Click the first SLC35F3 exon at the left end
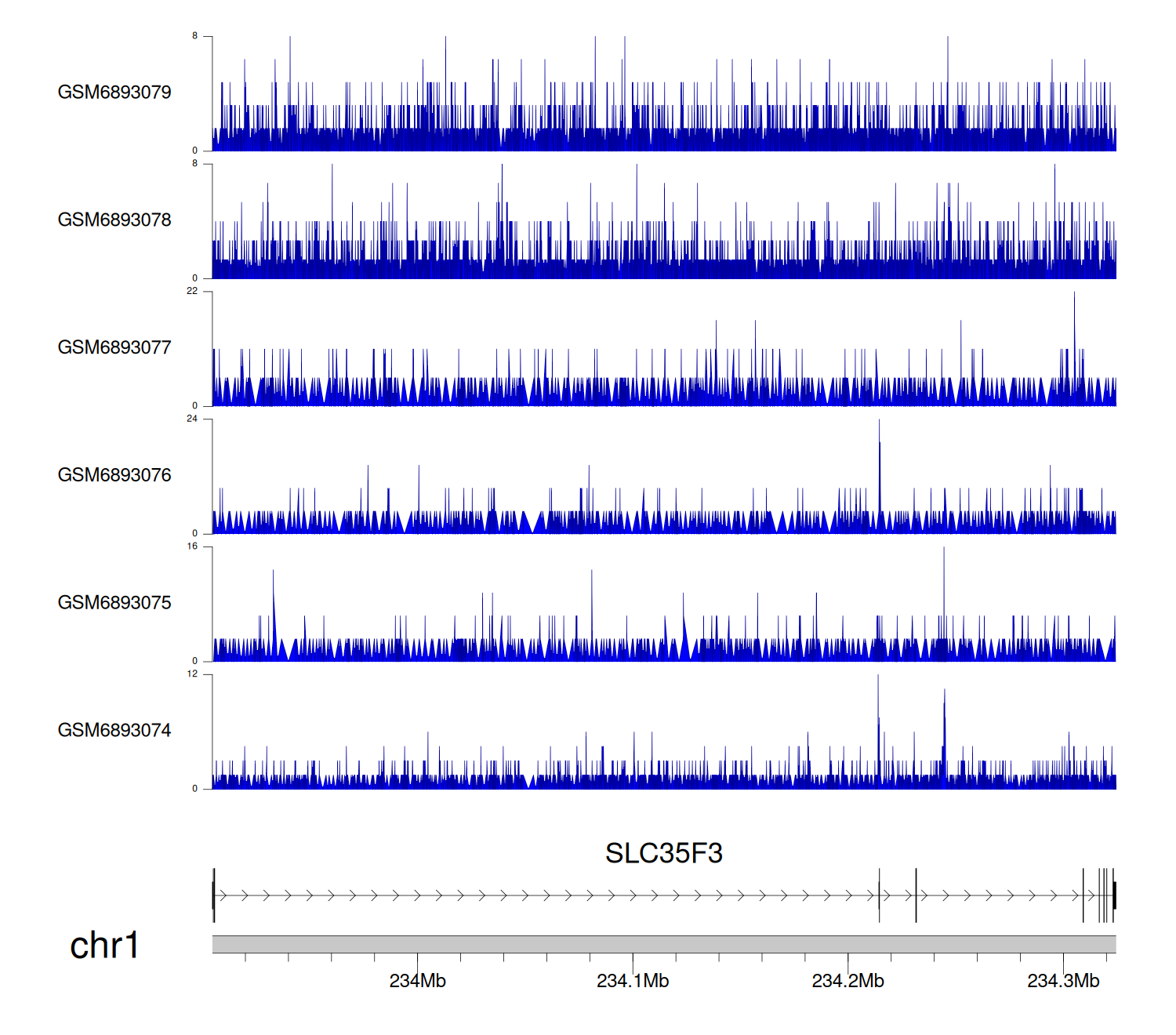This screenshot has height=1035, width=1176. 213,895
